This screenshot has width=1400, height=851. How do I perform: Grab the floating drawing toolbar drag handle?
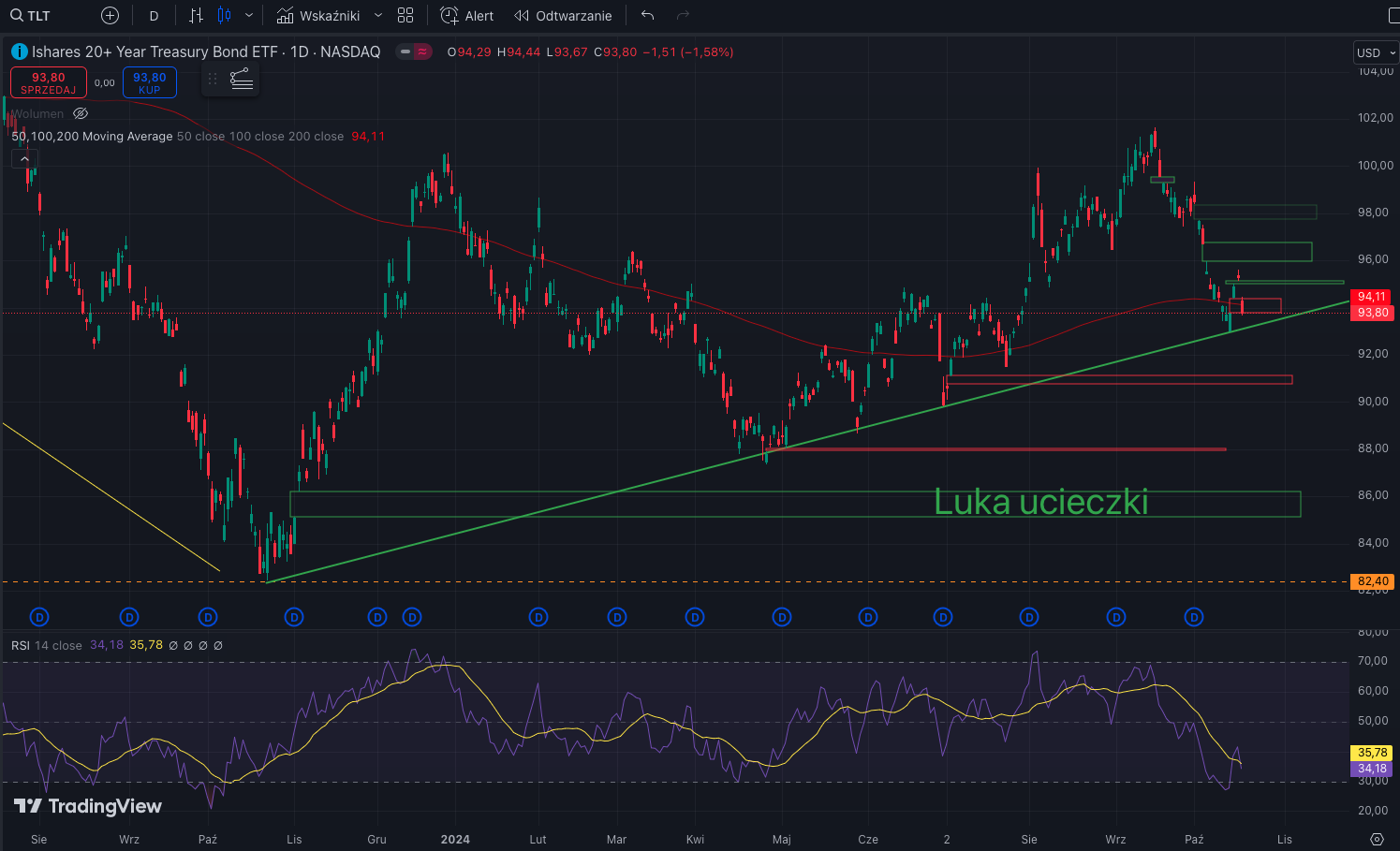pos(213,80)
